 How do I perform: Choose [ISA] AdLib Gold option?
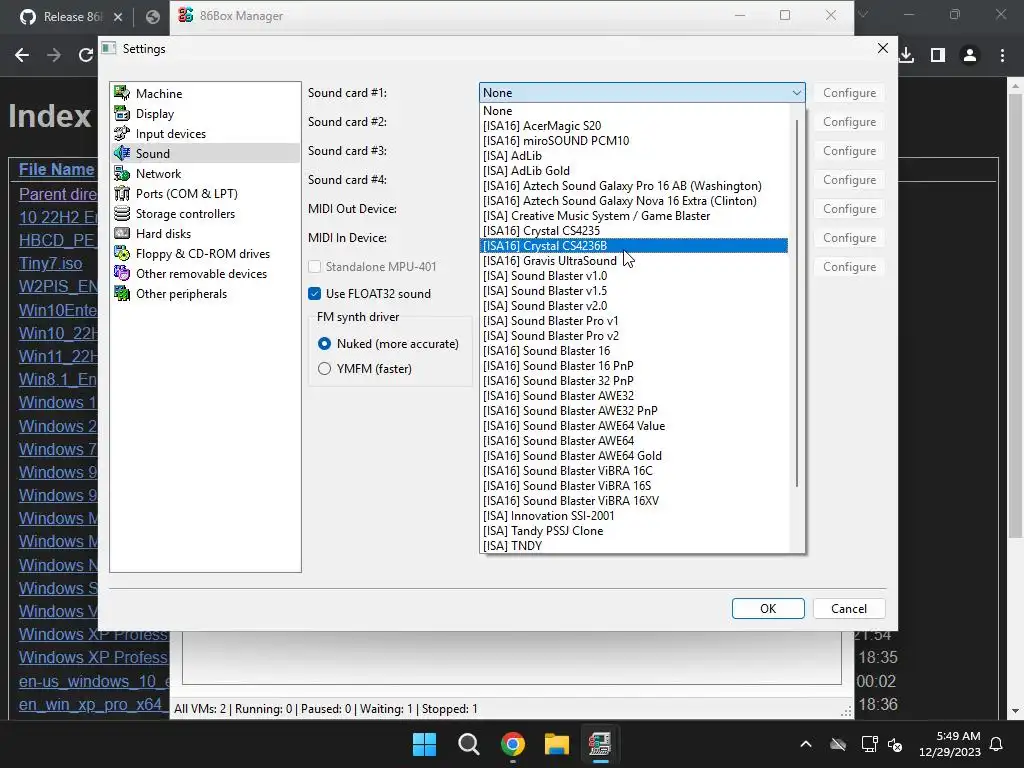633,170
